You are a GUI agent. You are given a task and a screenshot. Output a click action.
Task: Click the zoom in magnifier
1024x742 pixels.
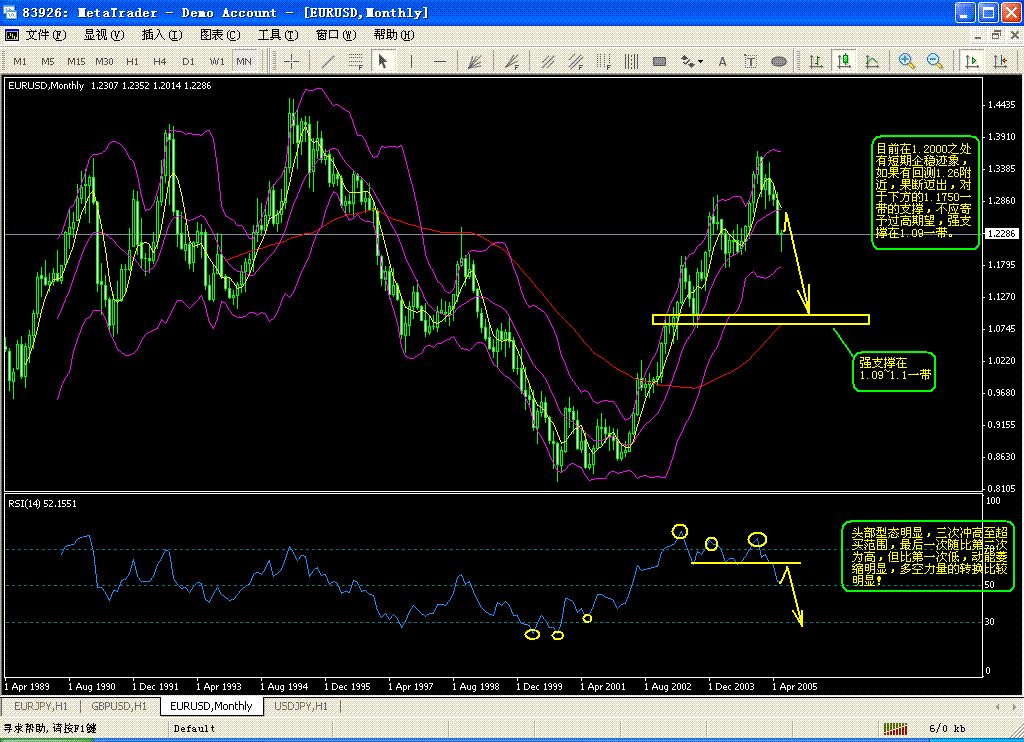906,61
